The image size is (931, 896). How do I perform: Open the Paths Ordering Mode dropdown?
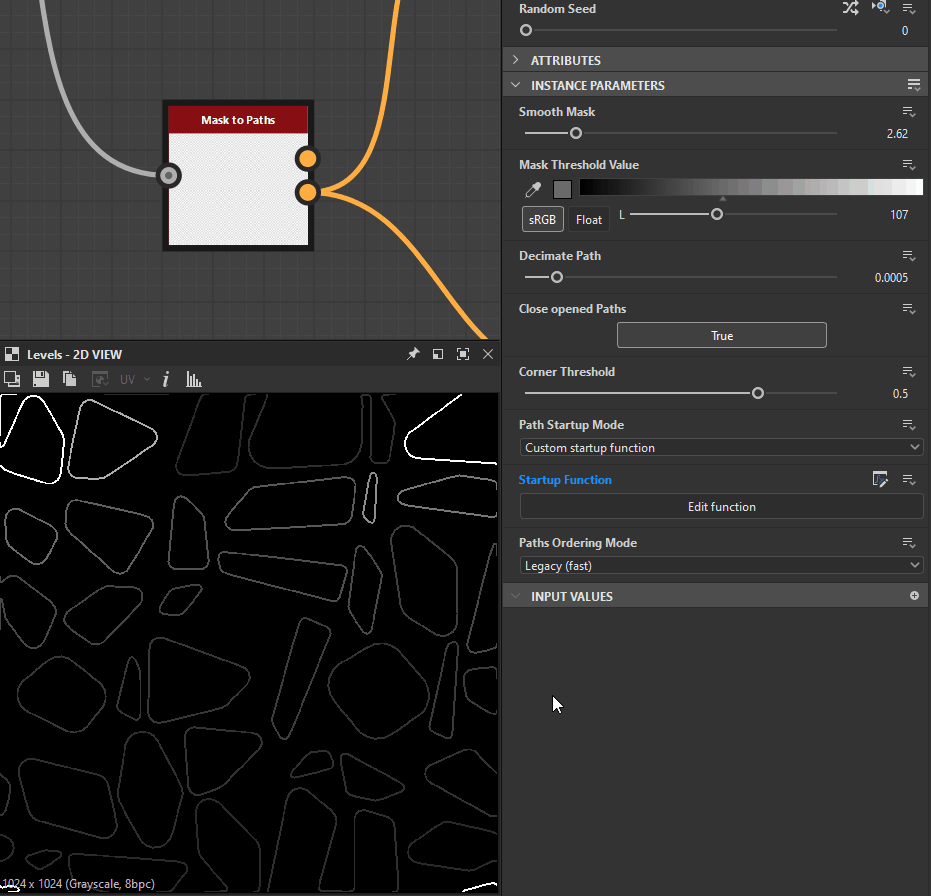point(721,565)
